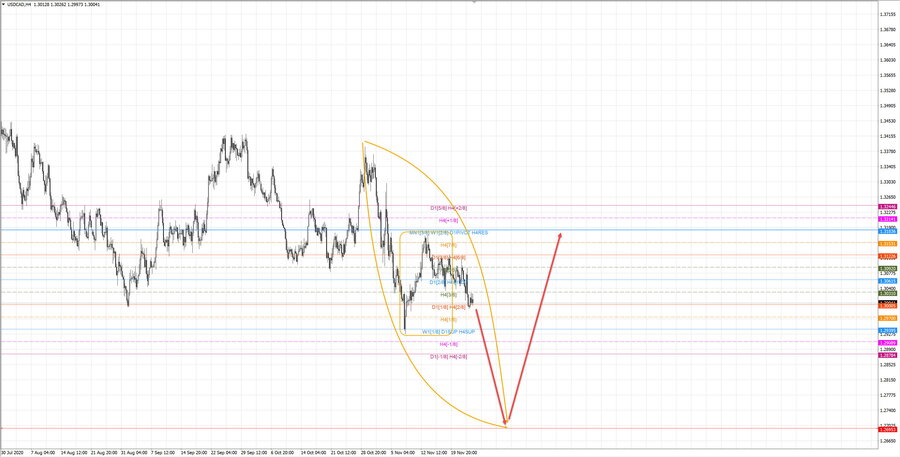Click the W1[1/8] D1SUP H4SUP label
The image size is (900, 457).
tap(449, 331)
